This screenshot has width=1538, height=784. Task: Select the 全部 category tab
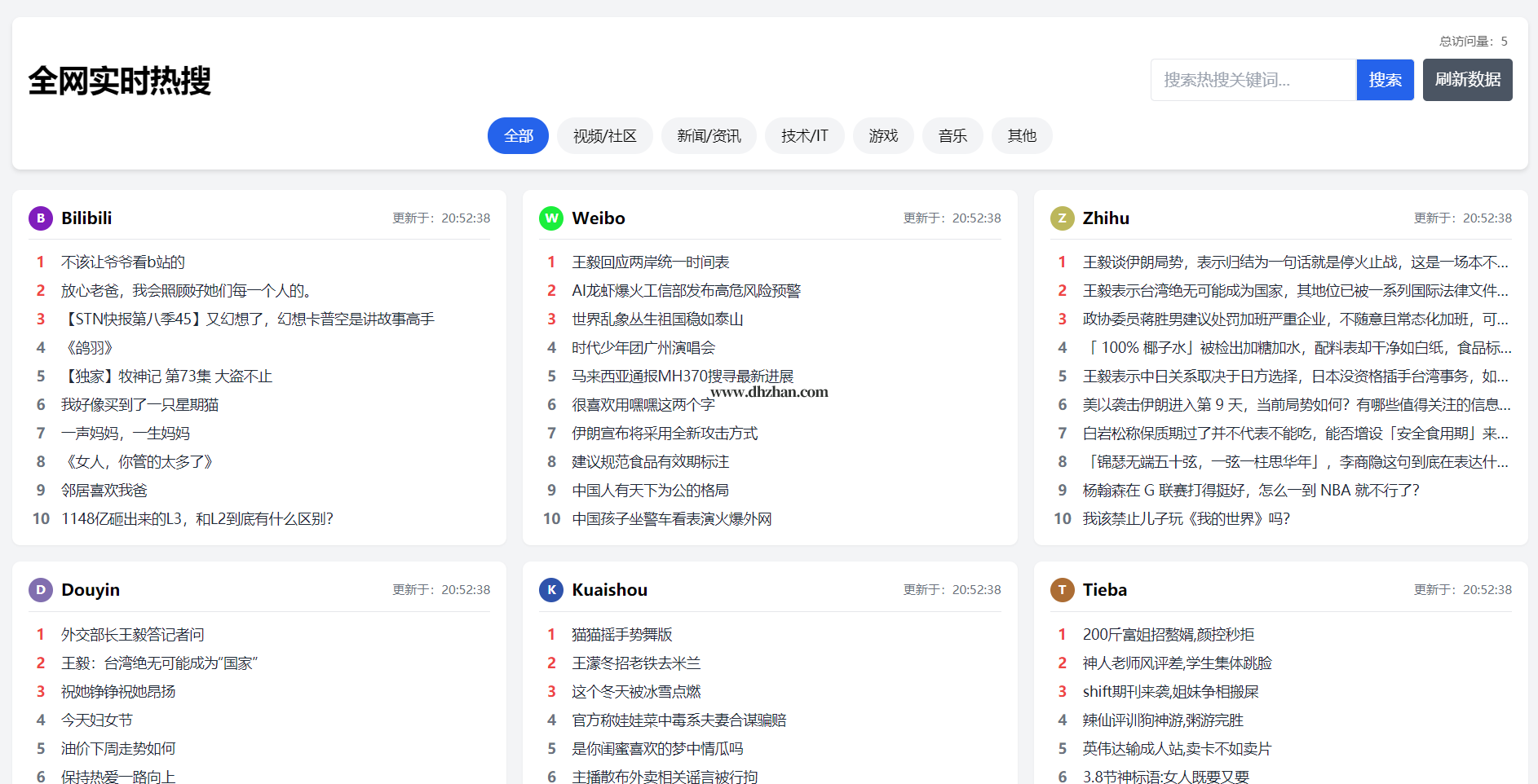point(518,136)
